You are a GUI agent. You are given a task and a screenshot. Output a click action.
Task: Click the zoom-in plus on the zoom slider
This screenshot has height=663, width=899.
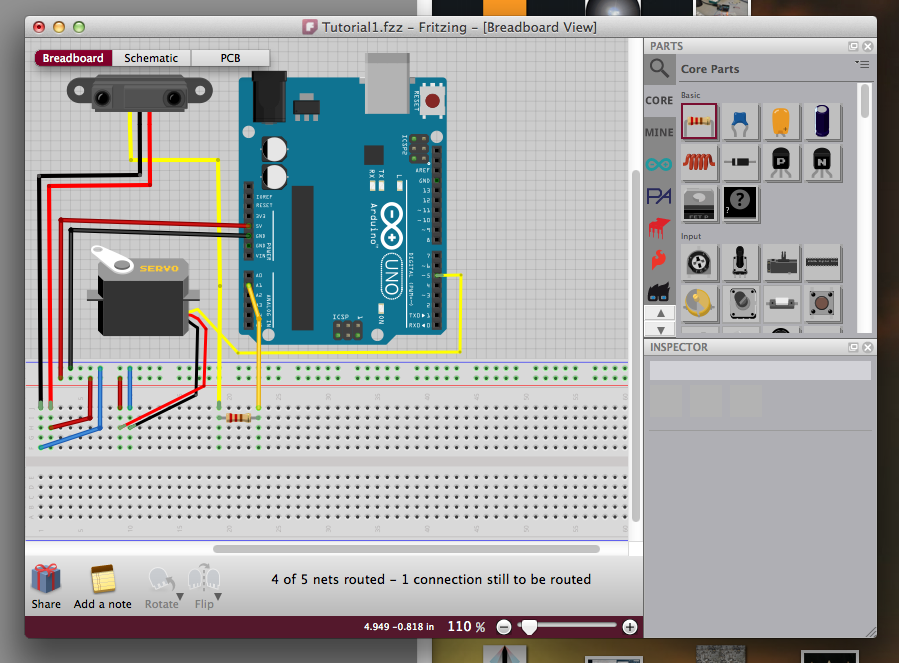(629, 627)
